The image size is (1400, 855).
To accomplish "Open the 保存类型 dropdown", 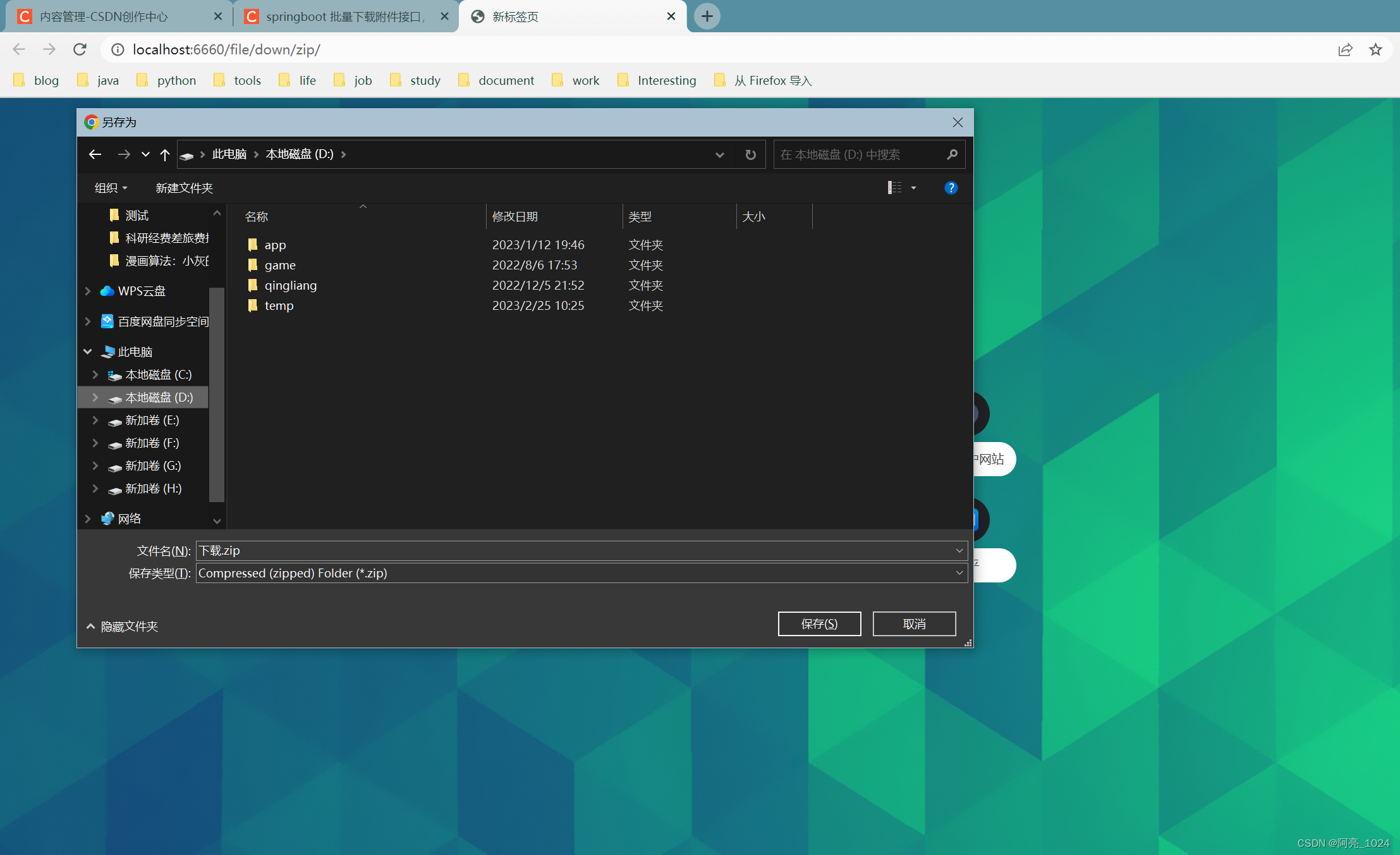I will (959, 573).
